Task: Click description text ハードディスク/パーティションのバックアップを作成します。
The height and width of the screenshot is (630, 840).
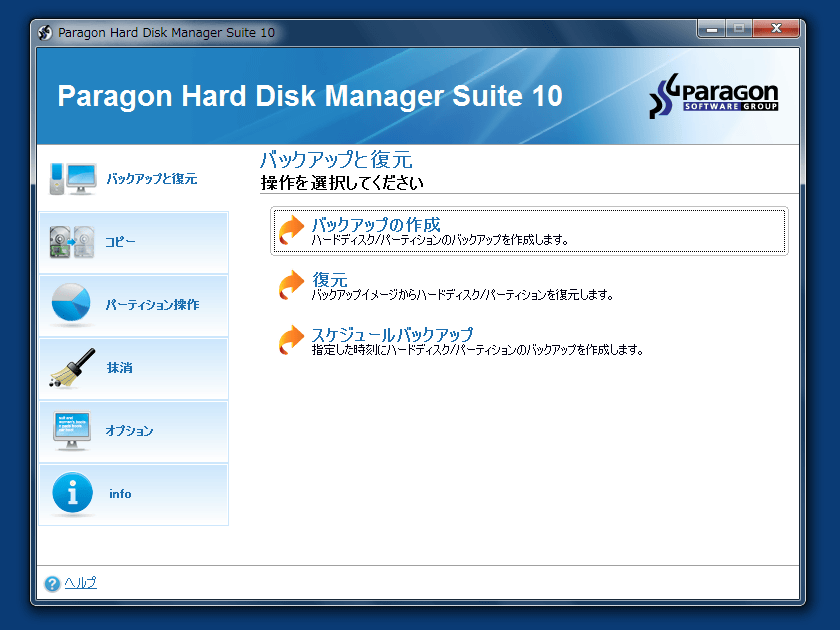Action: pos(440,240)
